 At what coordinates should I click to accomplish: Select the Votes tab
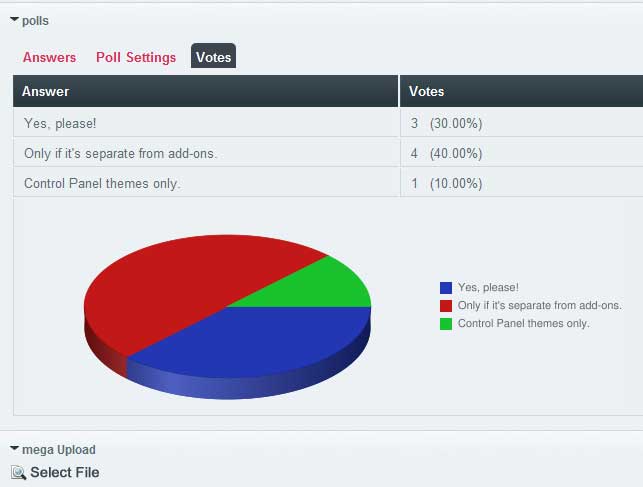[213, 56]
